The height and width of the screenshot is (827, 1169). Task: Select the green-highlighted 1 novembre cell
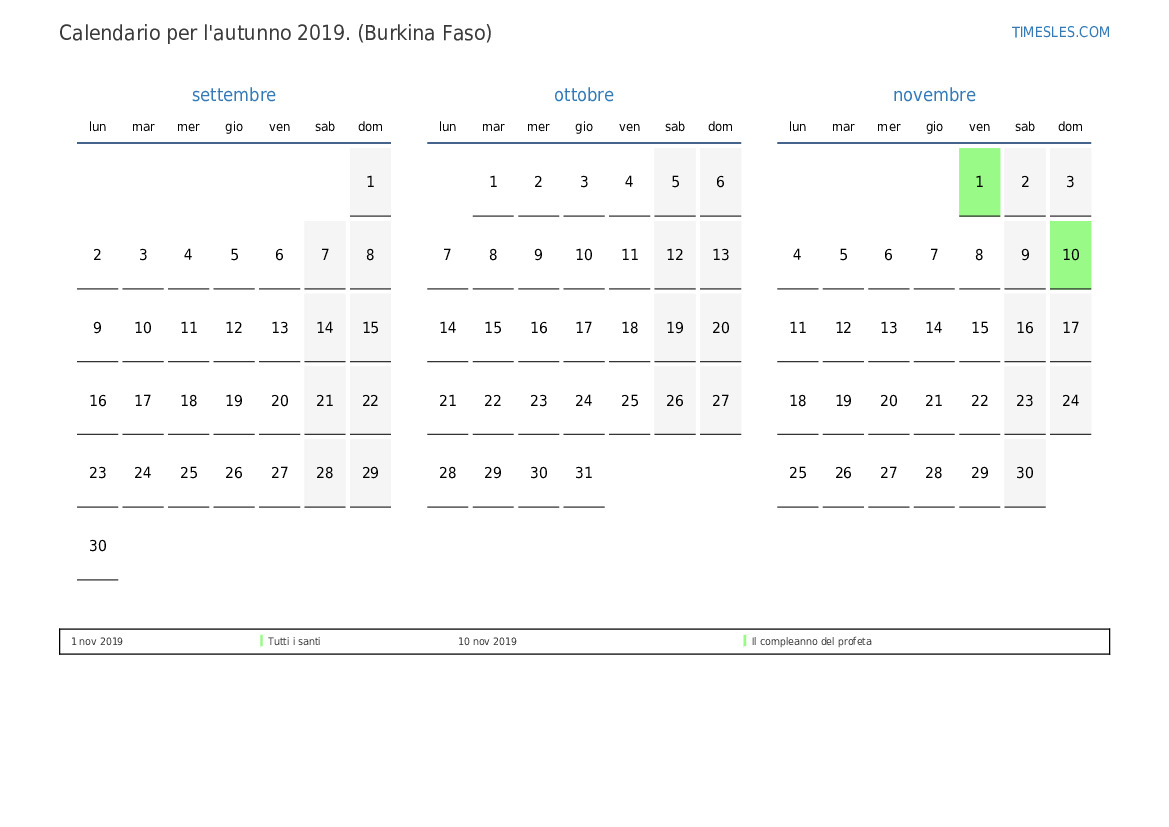pos(979,182)
